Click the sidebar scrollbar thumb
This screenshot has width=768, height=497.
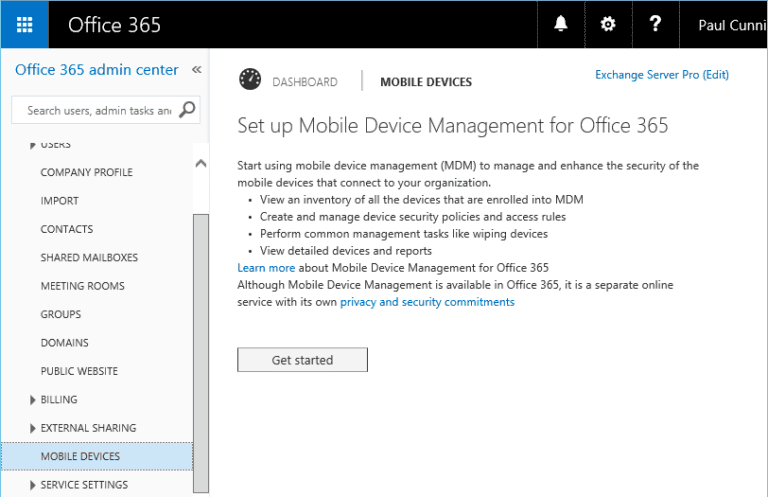click(201, 353)
